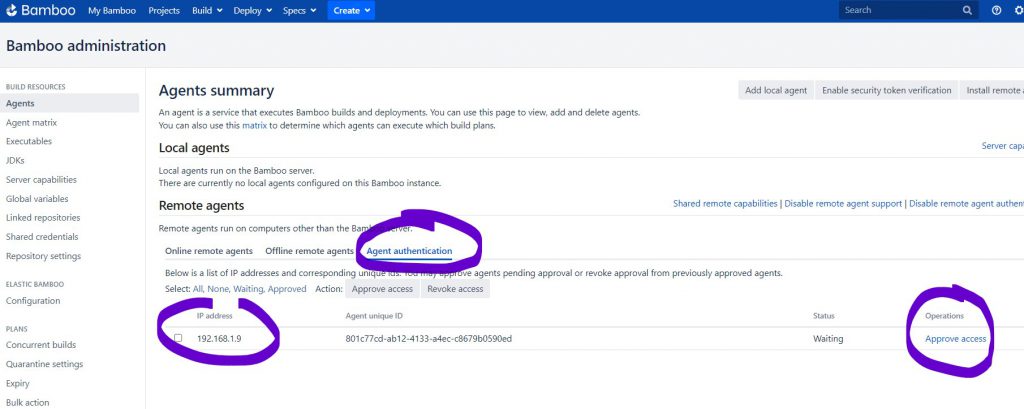Select the Waiting filter link
The image size is (1024, 409).
pos(249,289)
